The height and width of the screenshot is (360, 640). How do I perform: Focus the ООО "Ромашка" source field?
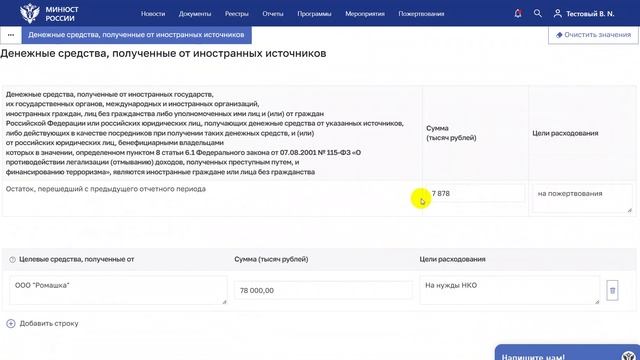pos(118,290)
